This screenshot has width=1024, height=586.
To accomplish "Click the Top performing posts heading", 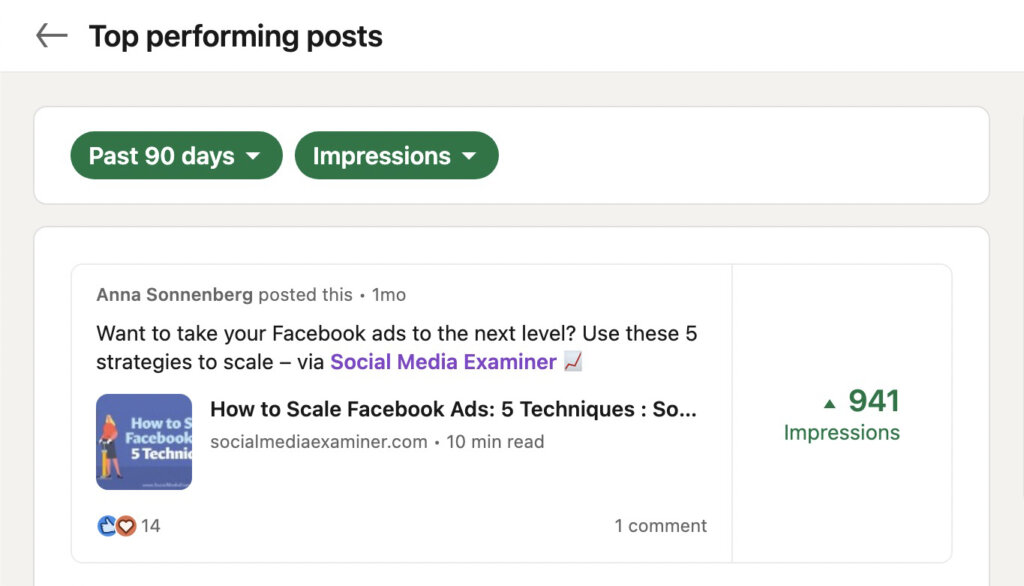I will click(236, 36).
